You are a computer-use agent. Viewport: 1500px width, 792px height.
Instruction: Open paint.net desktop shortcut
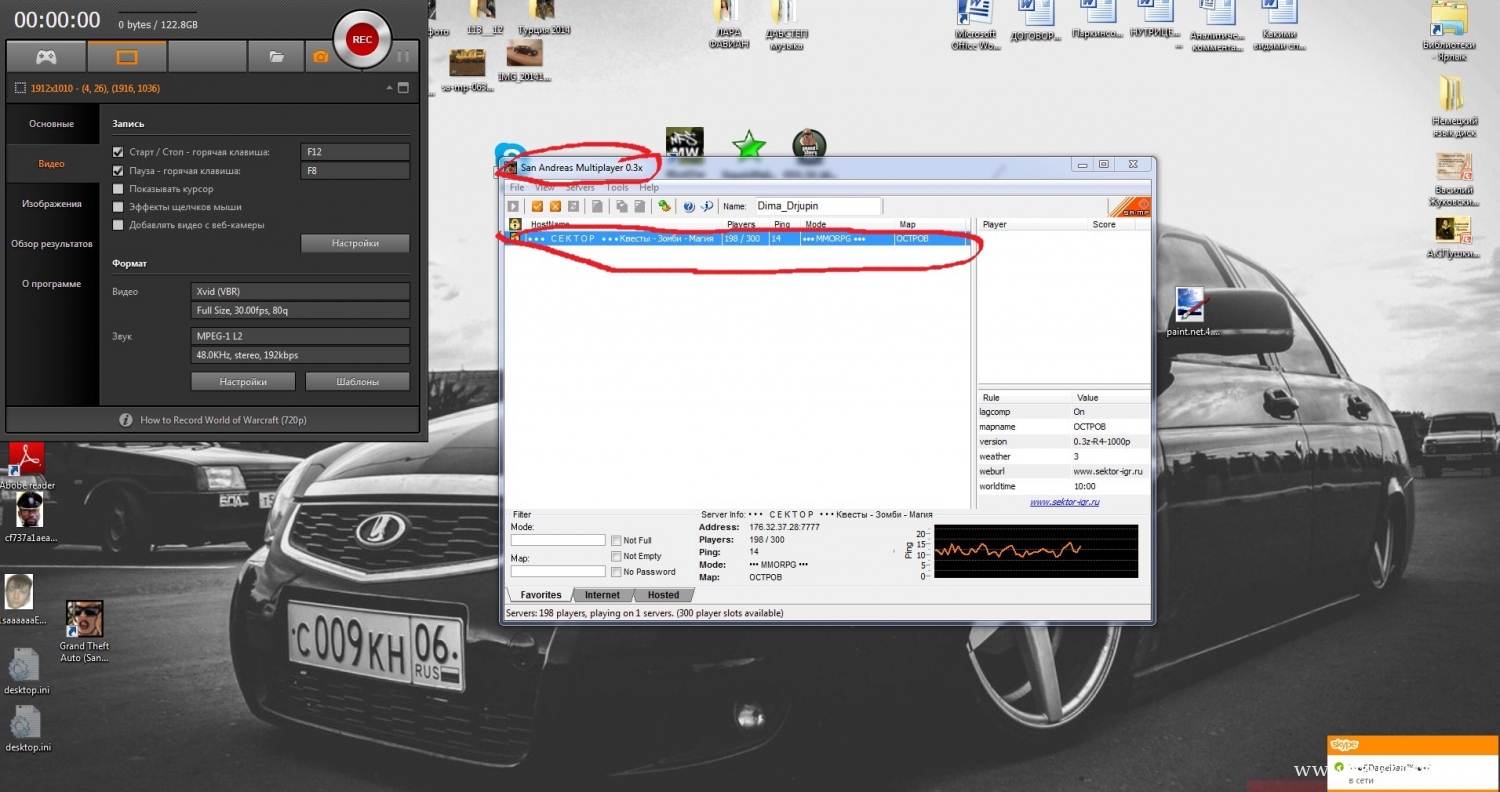tap(1193, 312)
